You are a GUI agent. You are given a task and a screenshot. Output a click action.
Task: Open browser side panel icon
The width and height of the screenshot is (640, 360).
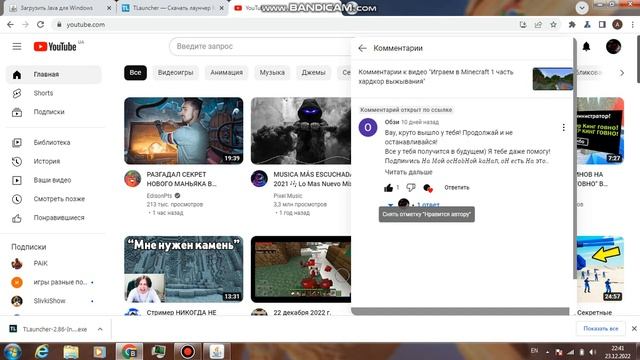coord(602,24)
